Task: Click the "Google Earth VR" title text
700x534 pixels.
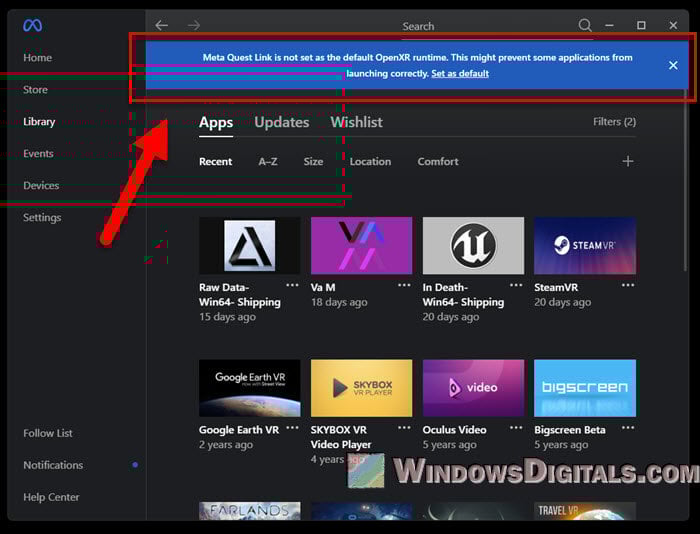Action: 239,430
